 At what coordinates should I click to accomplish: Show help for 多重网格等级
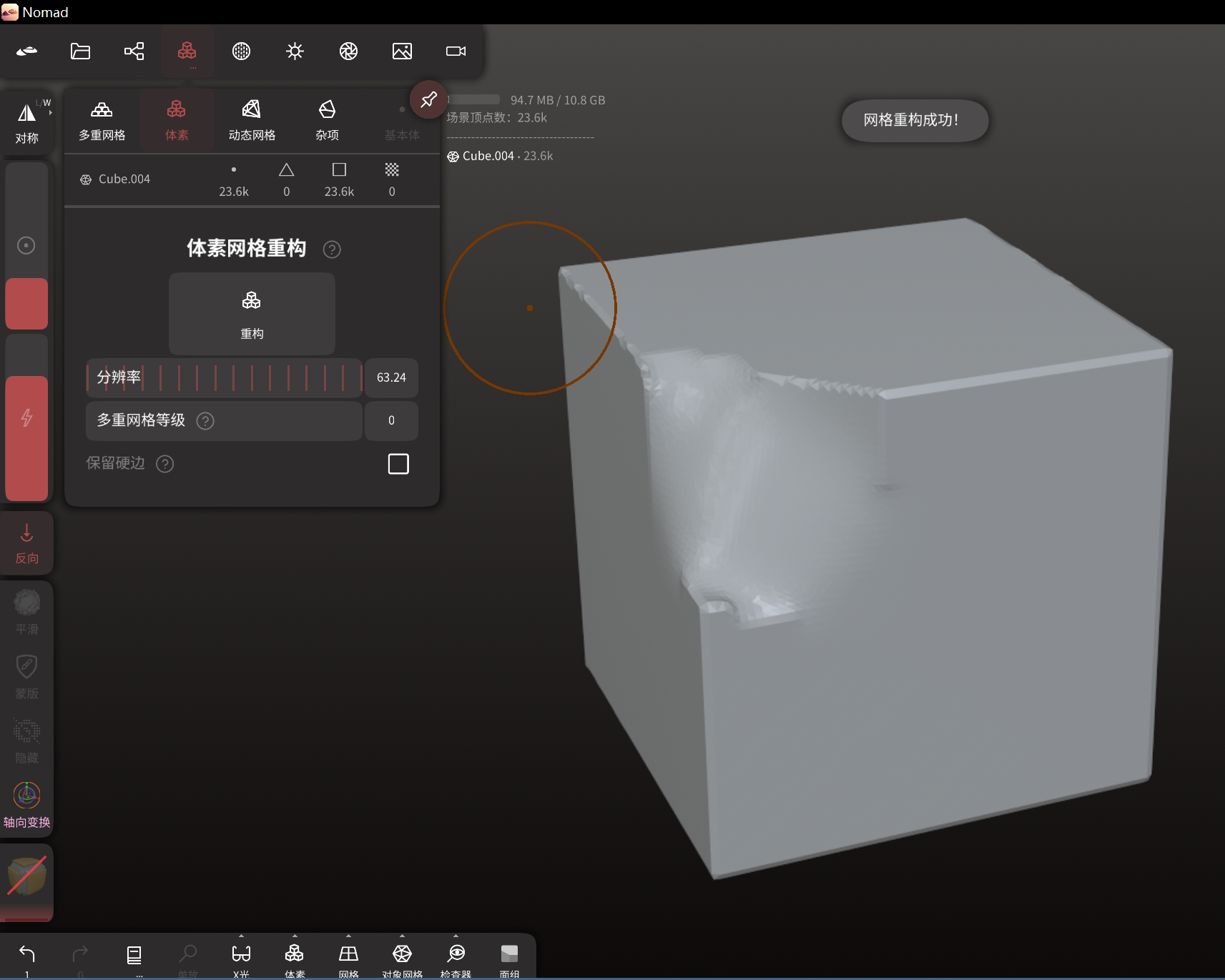tap(205, 421)
